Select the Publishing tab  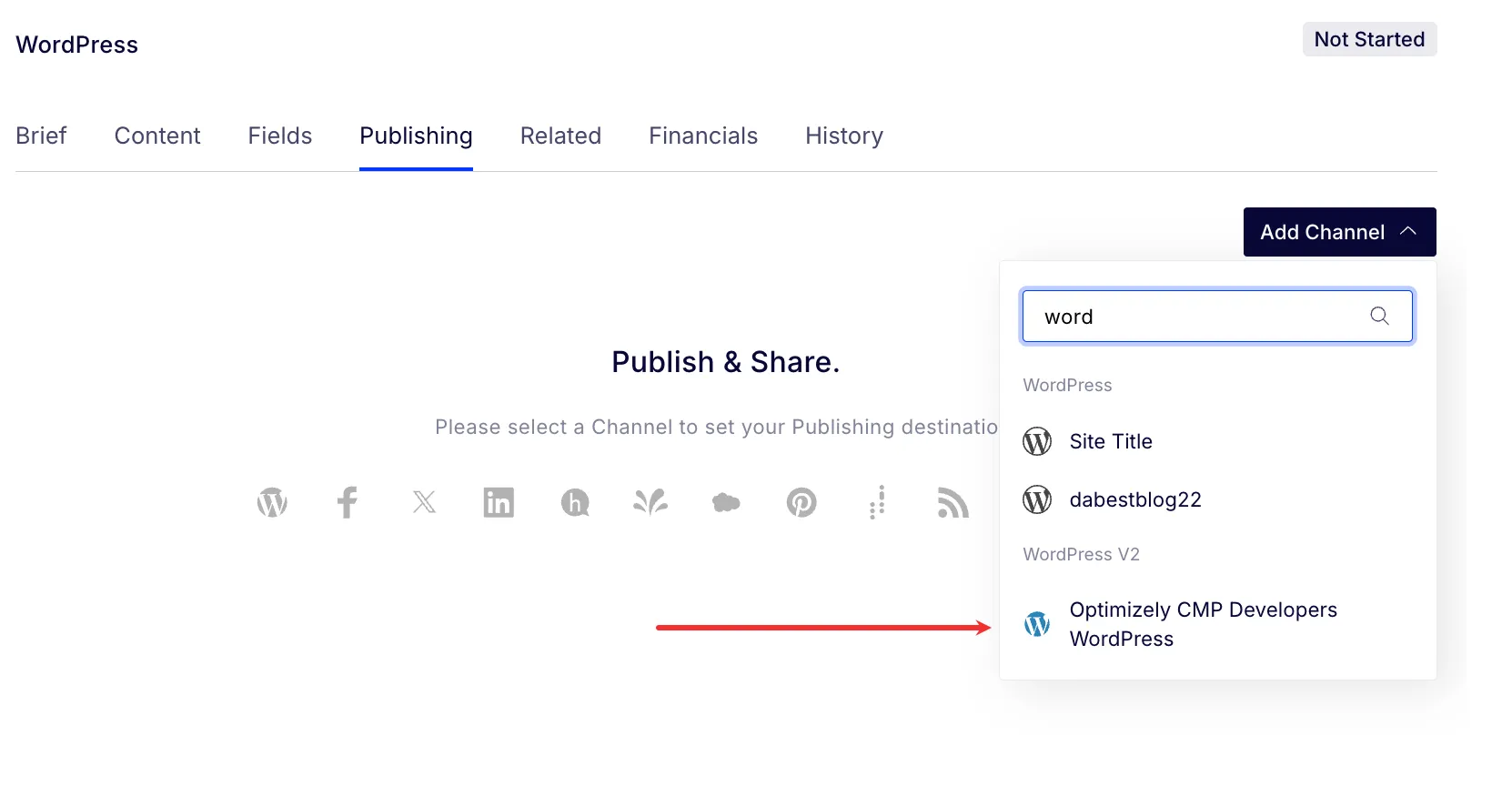pyautogui.click(x=416, y=136)
